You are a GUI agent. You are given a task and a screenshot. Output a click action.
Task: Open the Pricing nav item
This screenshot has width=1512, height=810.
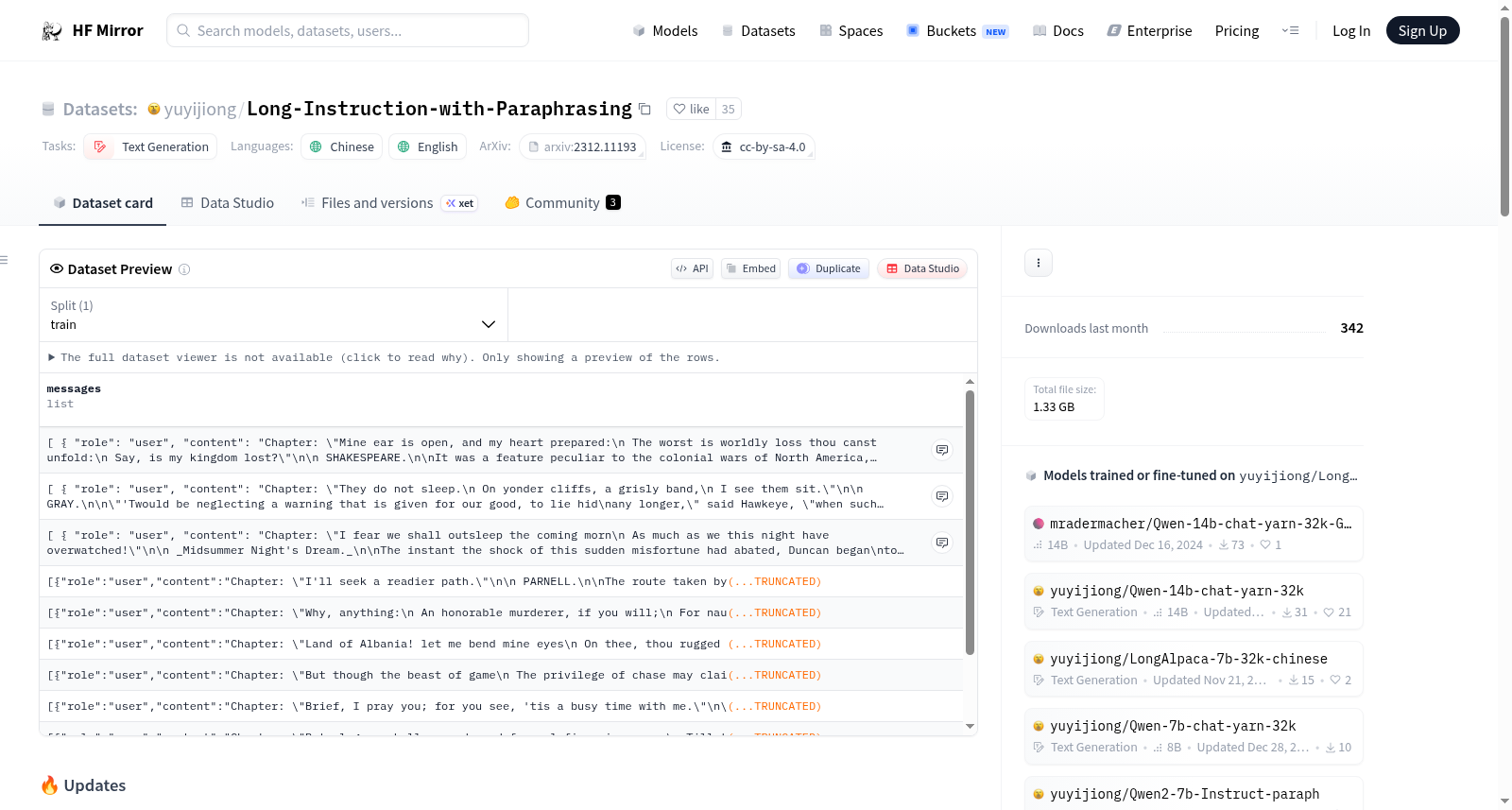(1237, 31)
